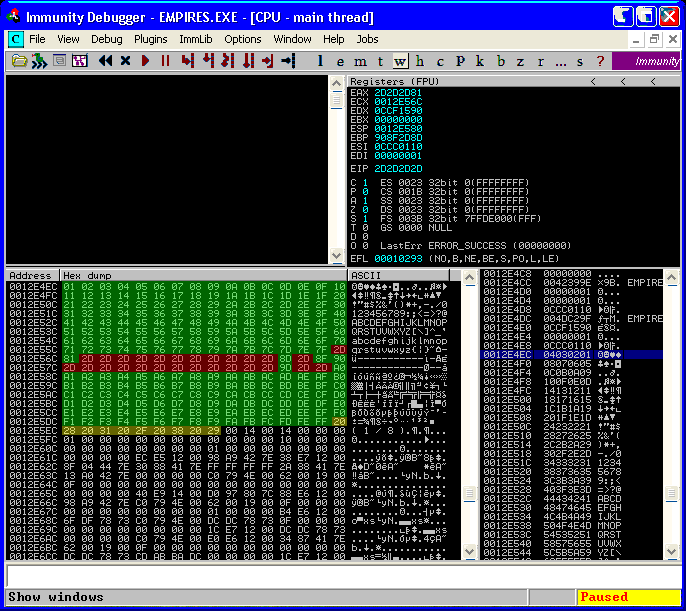686x611 pixels.
Task: Click the Python shell icon in toolbar
Action: (x=39, y=61)
